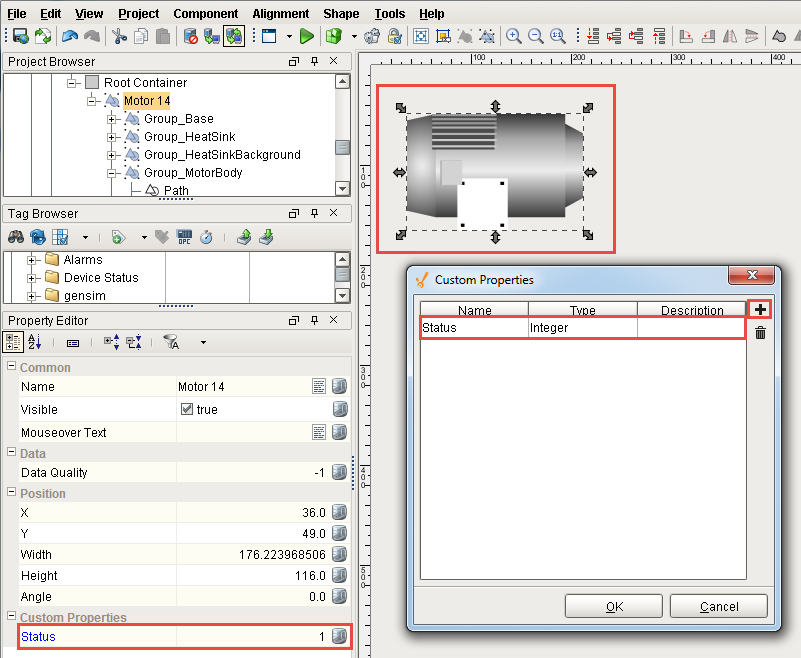Click the green Preview Mode play button
This screenshot has width=801, height=658.
[306, 36]
